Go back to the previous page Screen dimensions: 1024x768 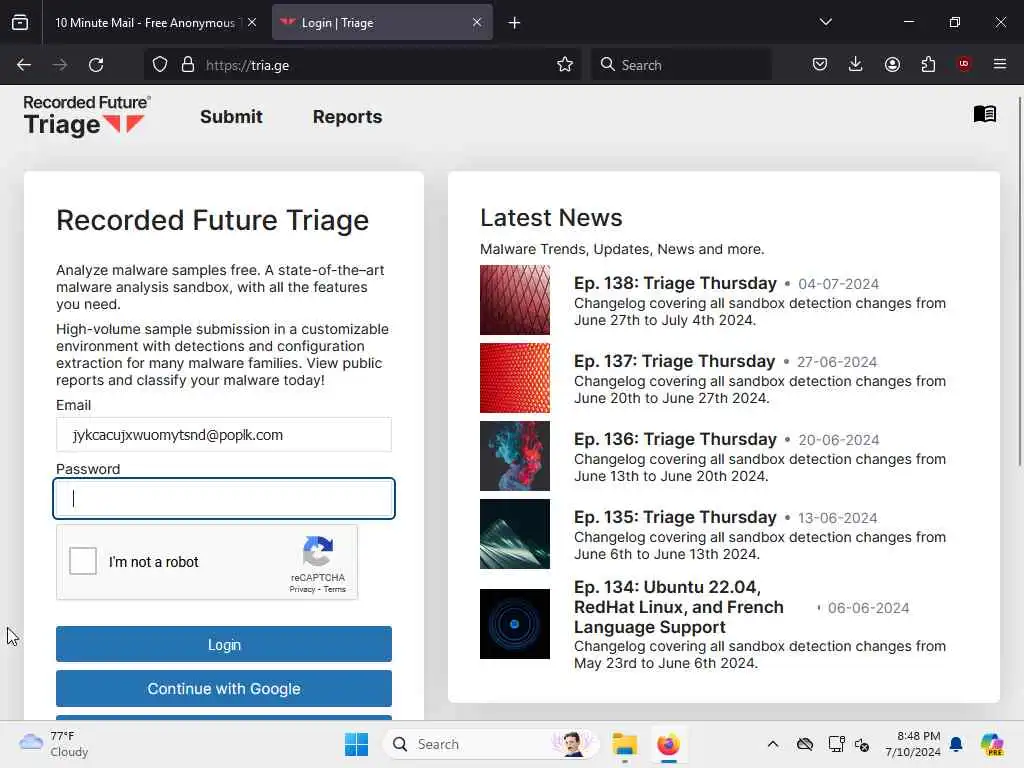coord(24,65)
